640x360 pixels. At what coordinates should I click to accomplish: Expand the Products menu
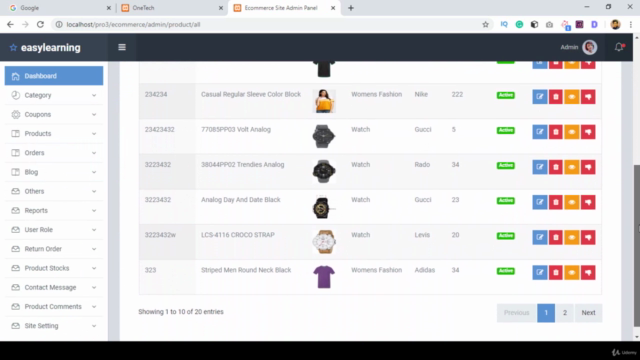[x=54, y=133]
